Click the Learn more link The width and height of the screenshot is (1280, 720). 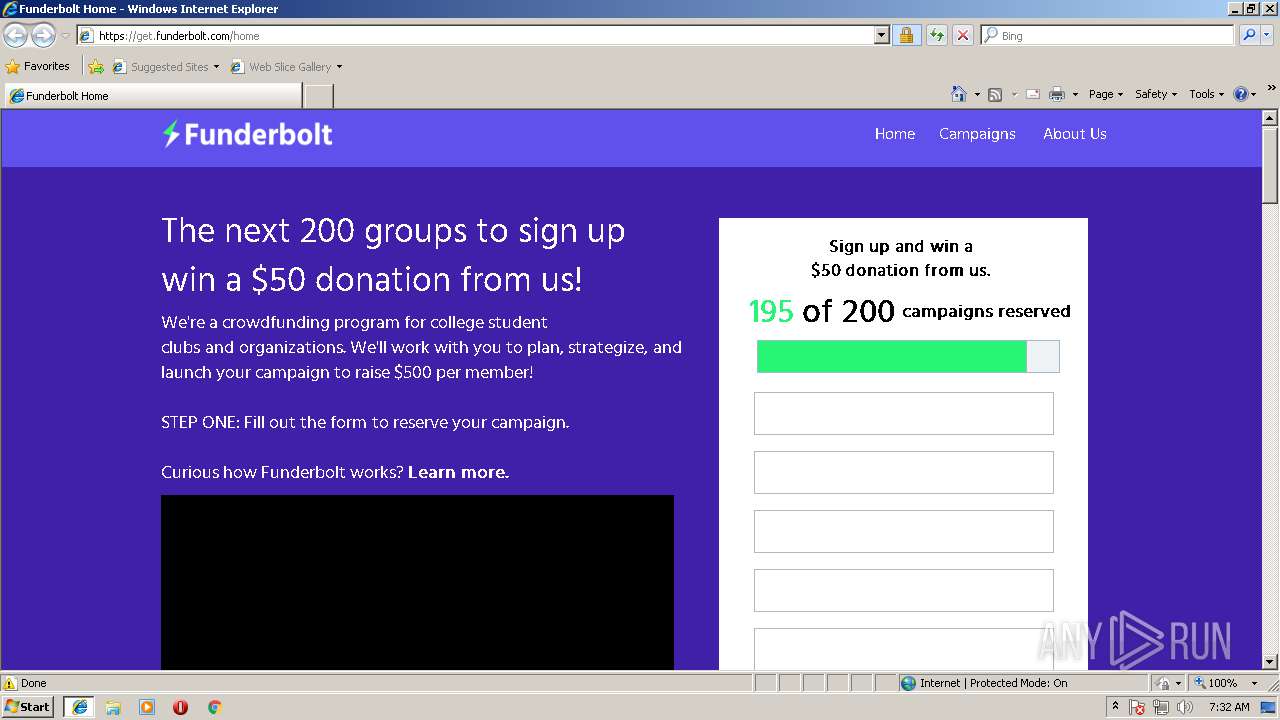[x=458, y=472]
